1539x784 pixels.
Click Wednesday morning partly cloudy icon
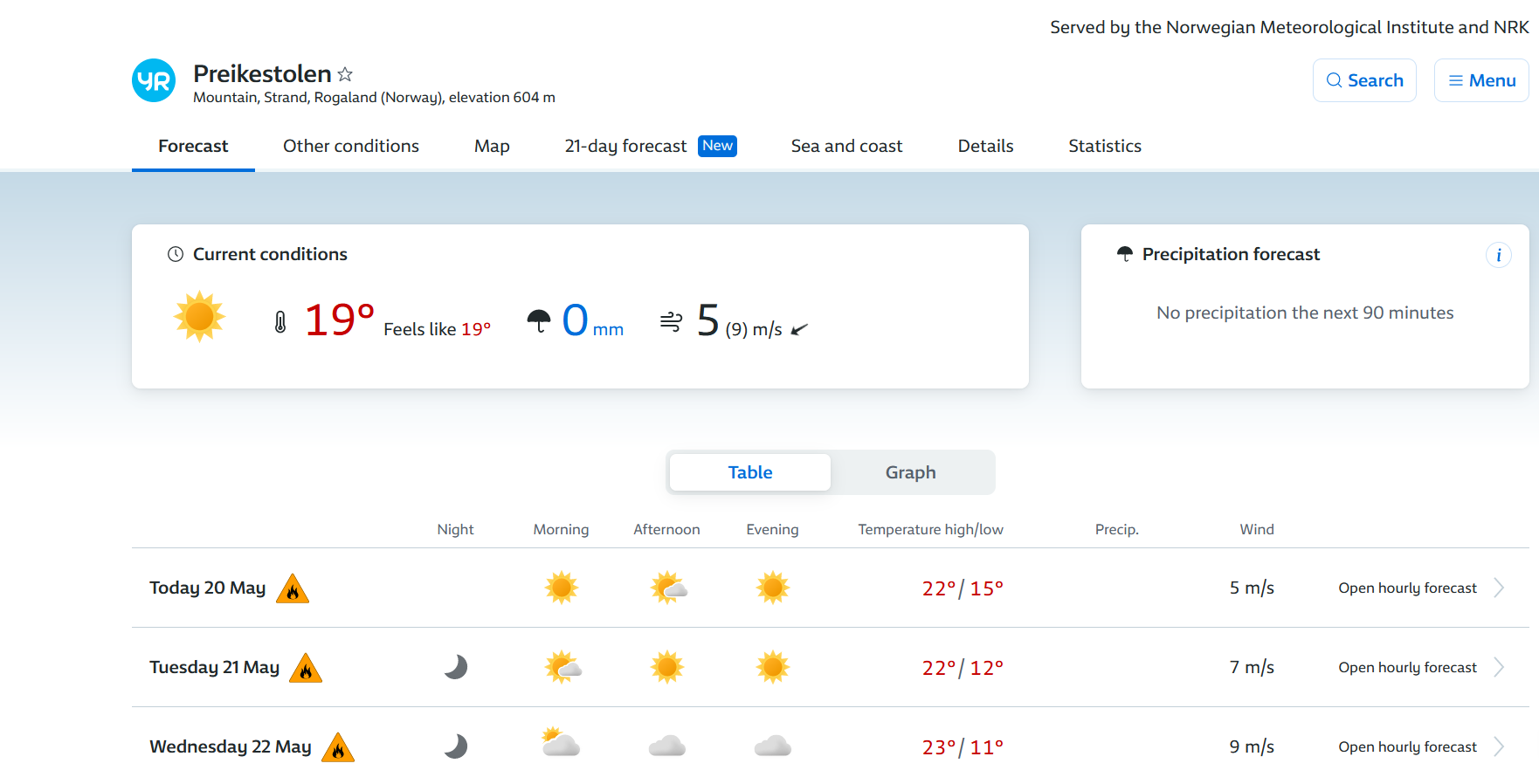[561, 745]
